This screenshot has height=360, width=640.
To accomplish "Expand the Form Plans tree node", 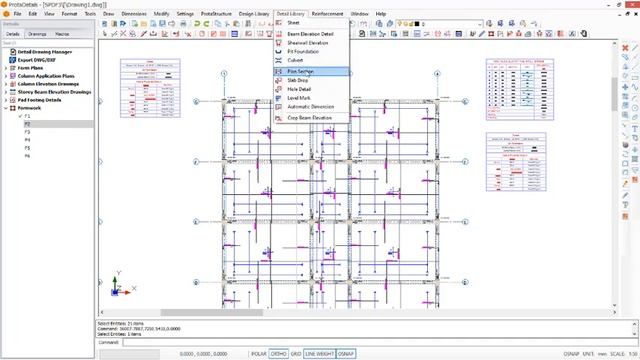I will tap(6, 68).
